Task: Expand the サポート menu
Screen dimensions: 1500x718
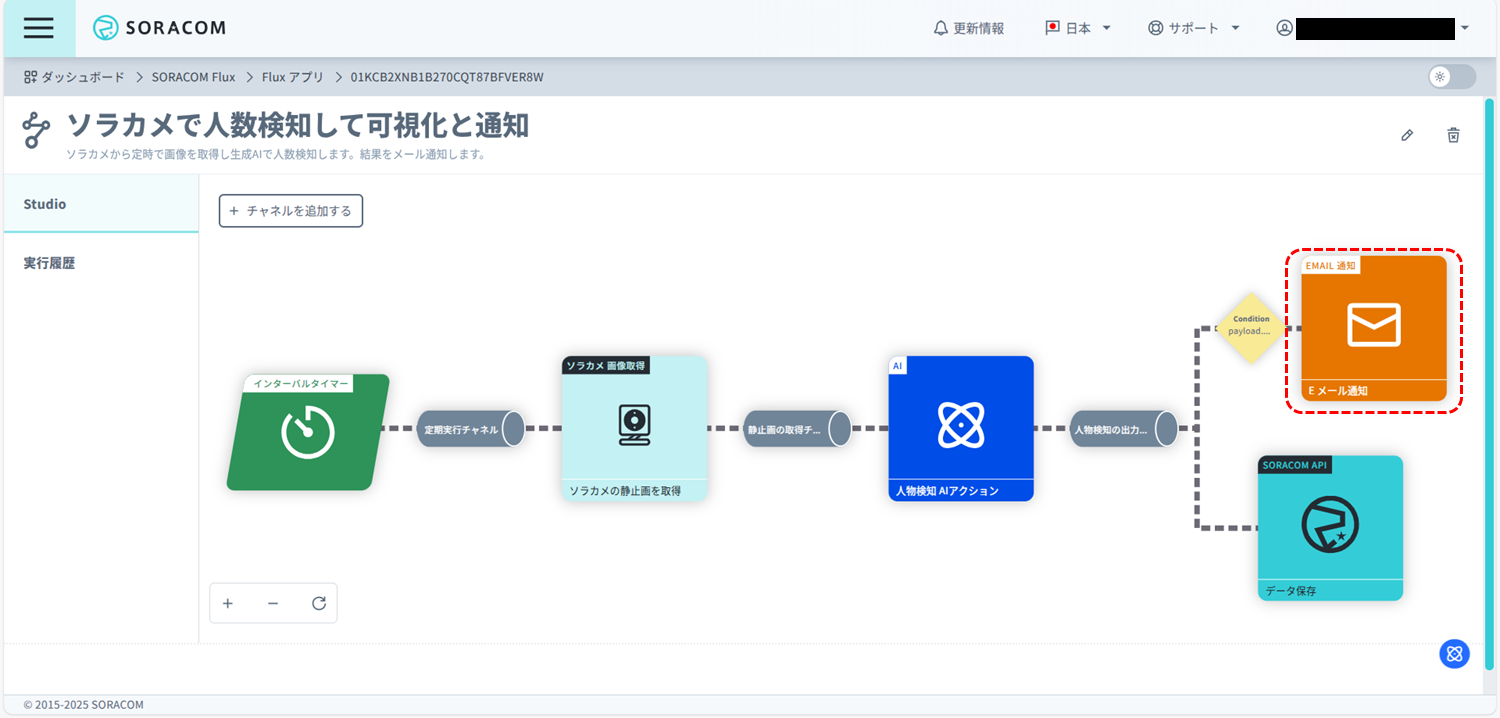Action: coord(1194,28)
